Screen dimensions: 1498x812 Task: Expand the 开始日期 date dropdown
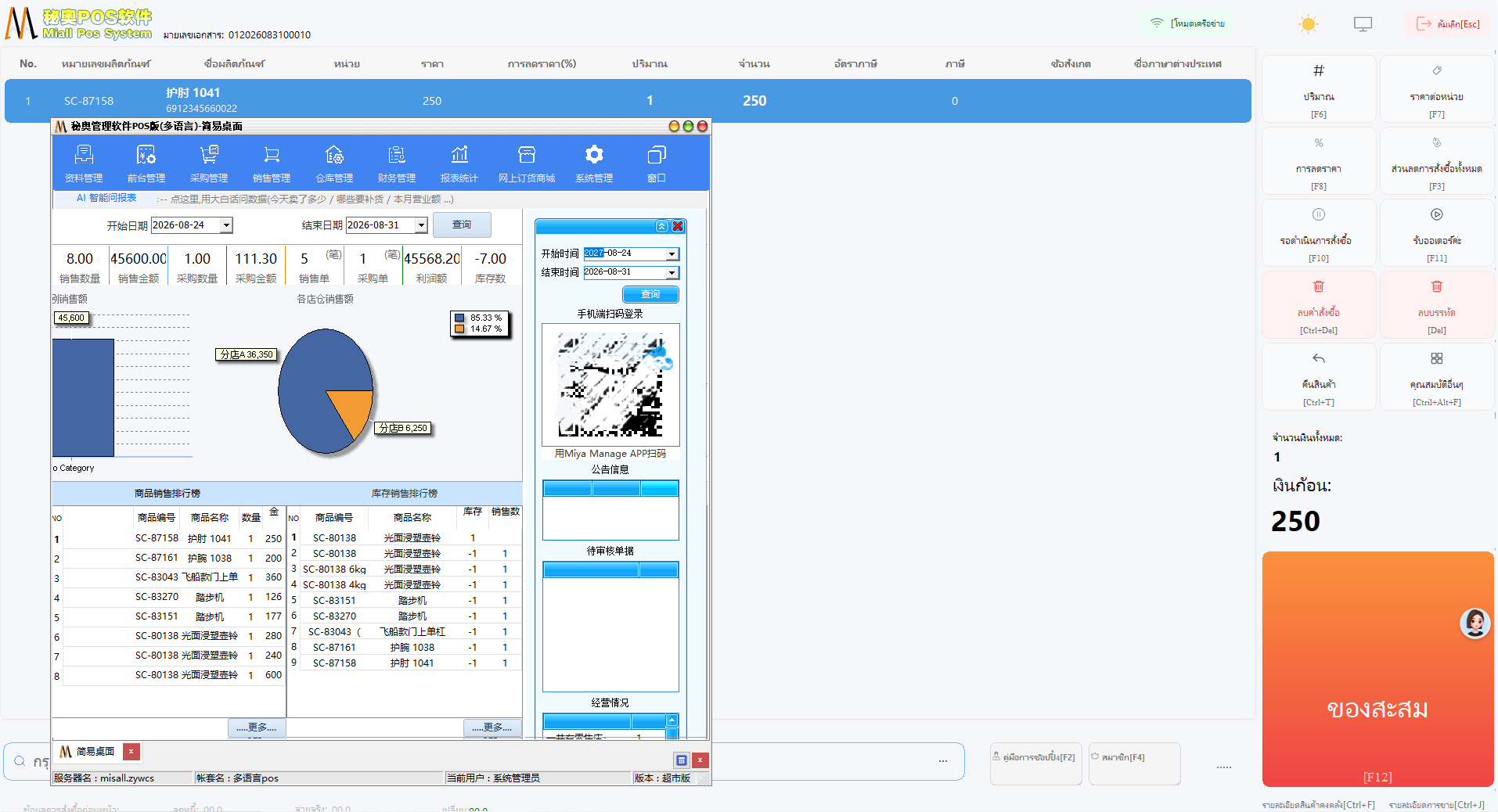pyautogui.click(x=226, y=225)
